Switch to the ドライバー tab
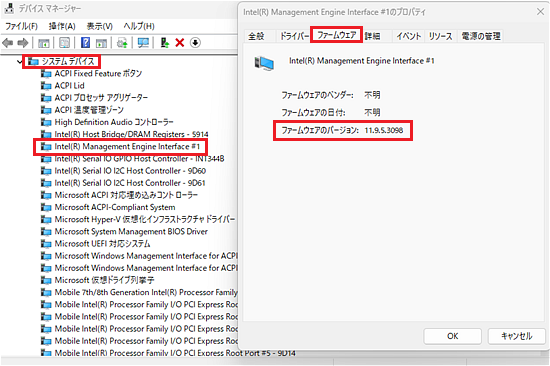Viewport: 550px width, 366px height. pos(294,36)
